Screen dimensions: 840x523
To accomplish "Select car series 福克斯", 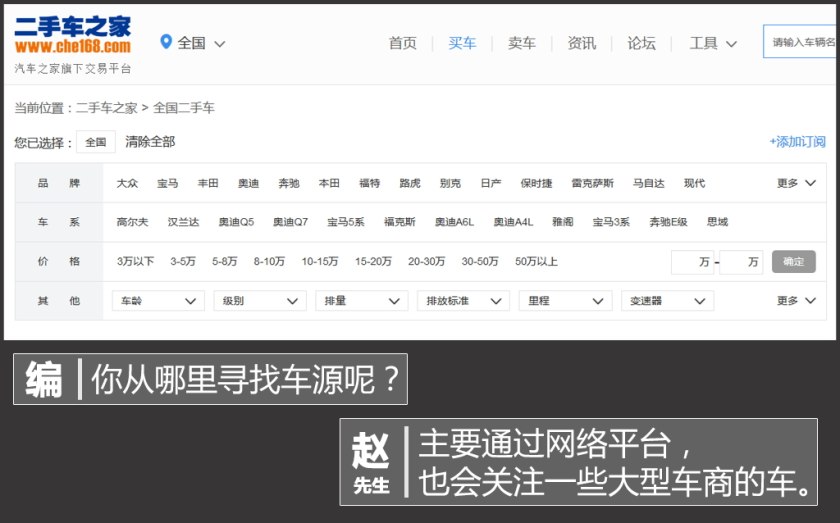I will point(400,222).
